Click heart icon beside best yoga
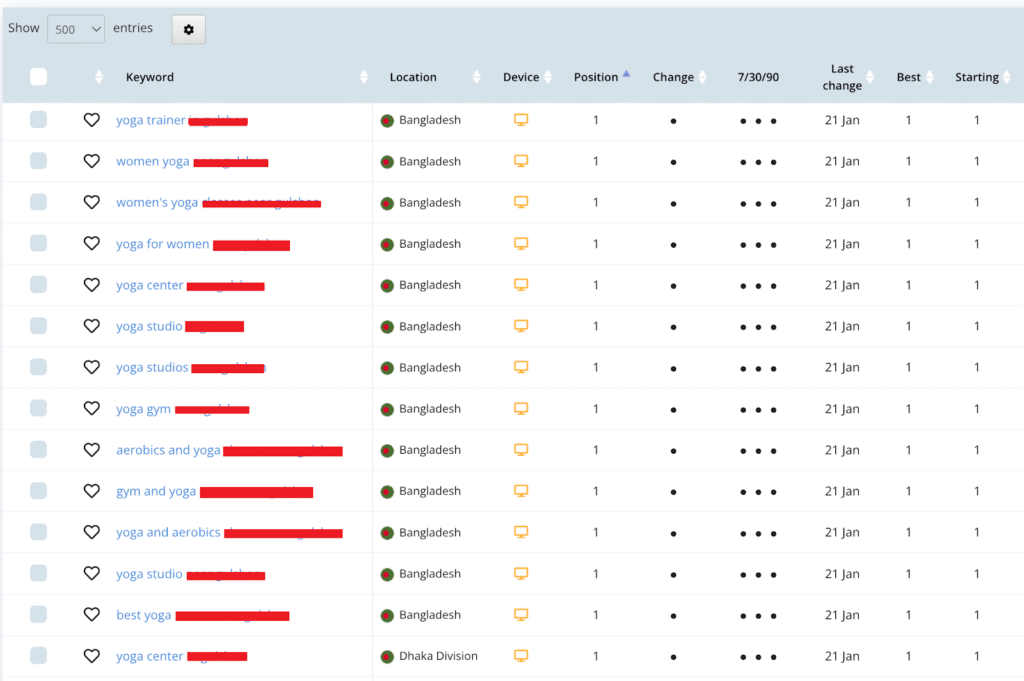 [x=91, y=615]
